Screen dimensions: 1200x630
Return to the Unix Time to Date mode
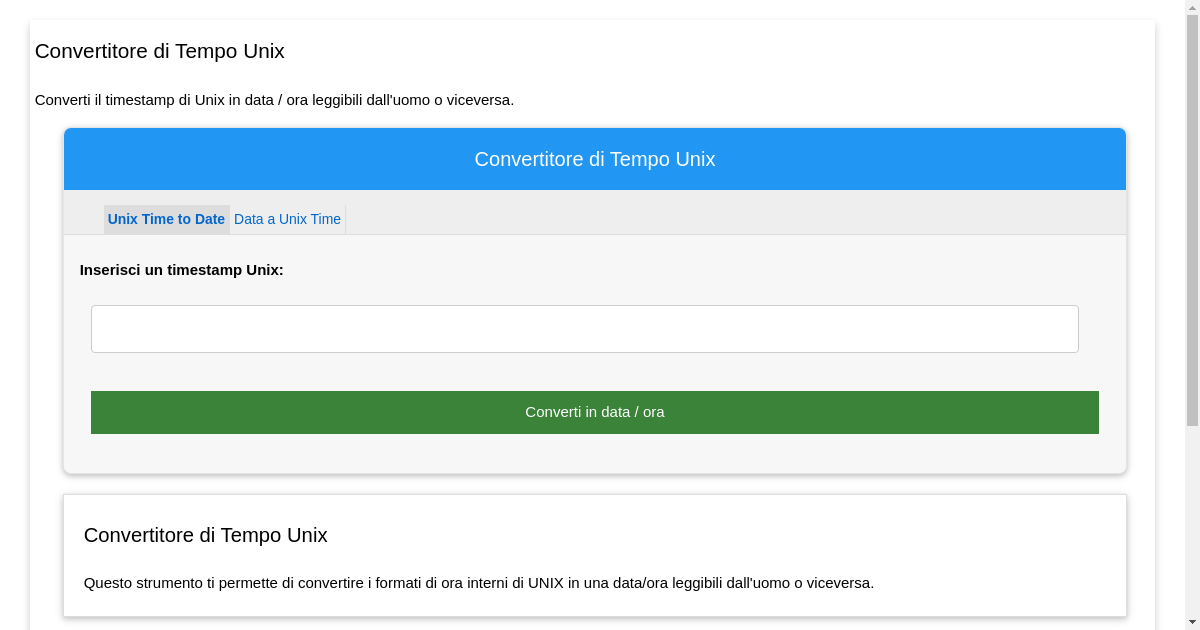166,219
